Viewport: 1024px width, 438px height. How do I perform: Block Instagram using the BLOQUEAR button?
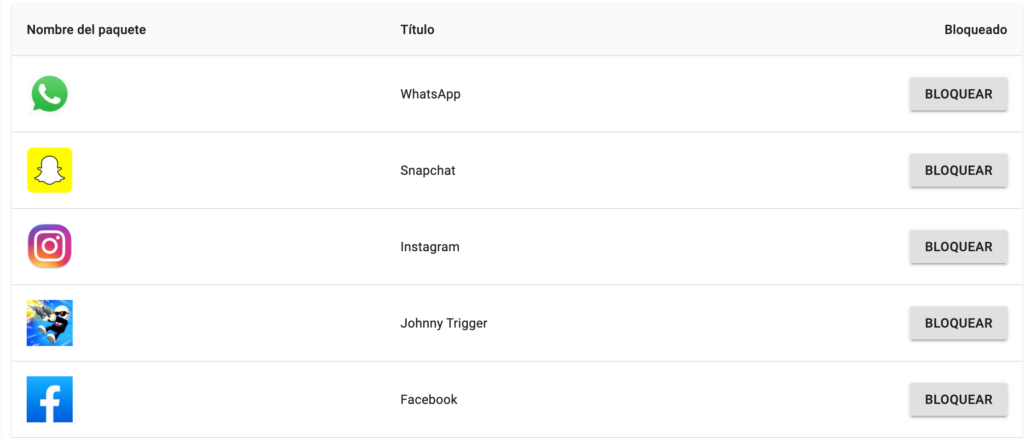pyautogui.click(x=957, y=246)
